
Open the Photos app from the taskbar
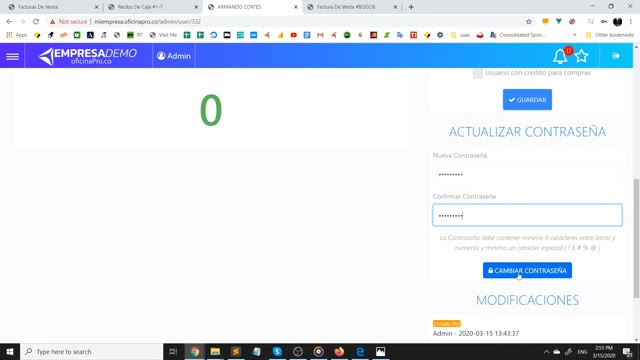pos(380,351)
